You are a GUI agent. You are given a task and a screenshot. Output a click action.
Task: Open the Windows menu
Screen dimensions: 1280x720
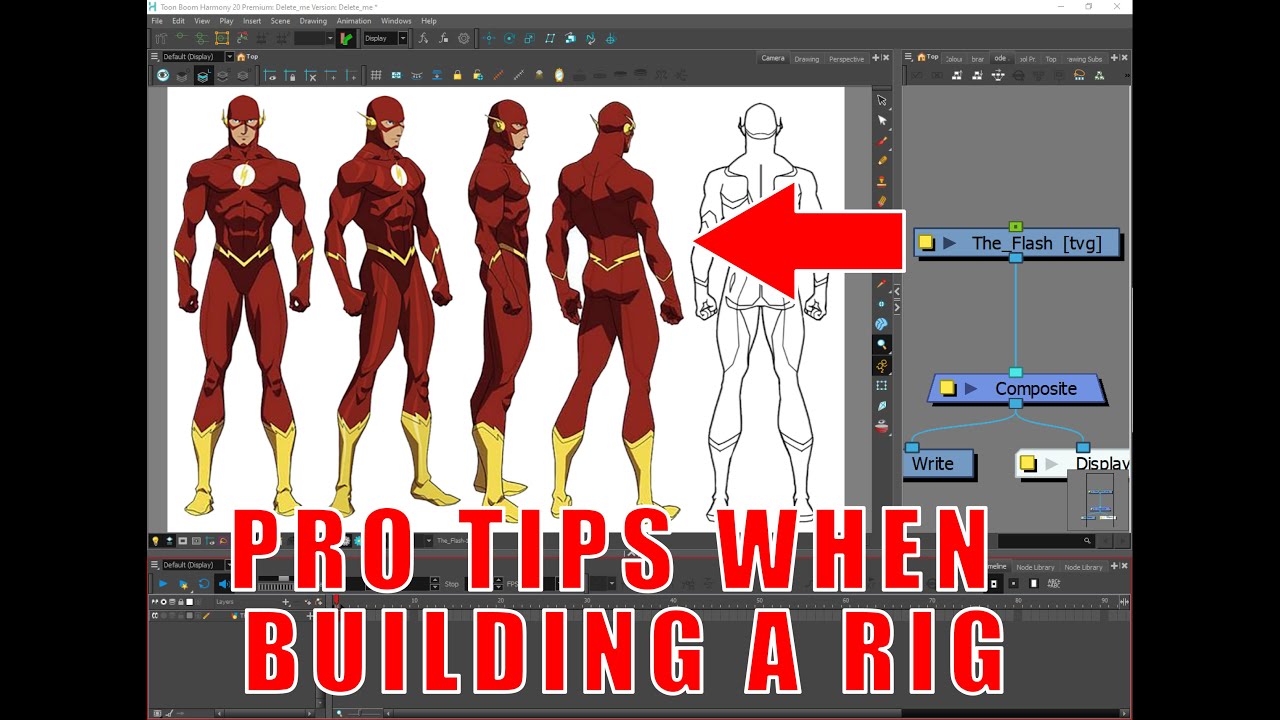[396, 21]
